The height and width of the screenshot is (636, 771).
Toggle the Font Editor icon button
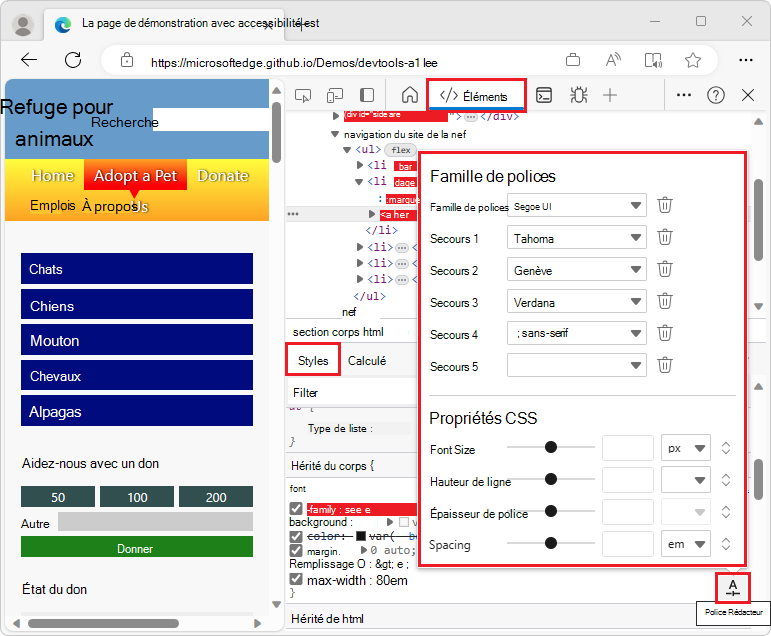(733, 588)
